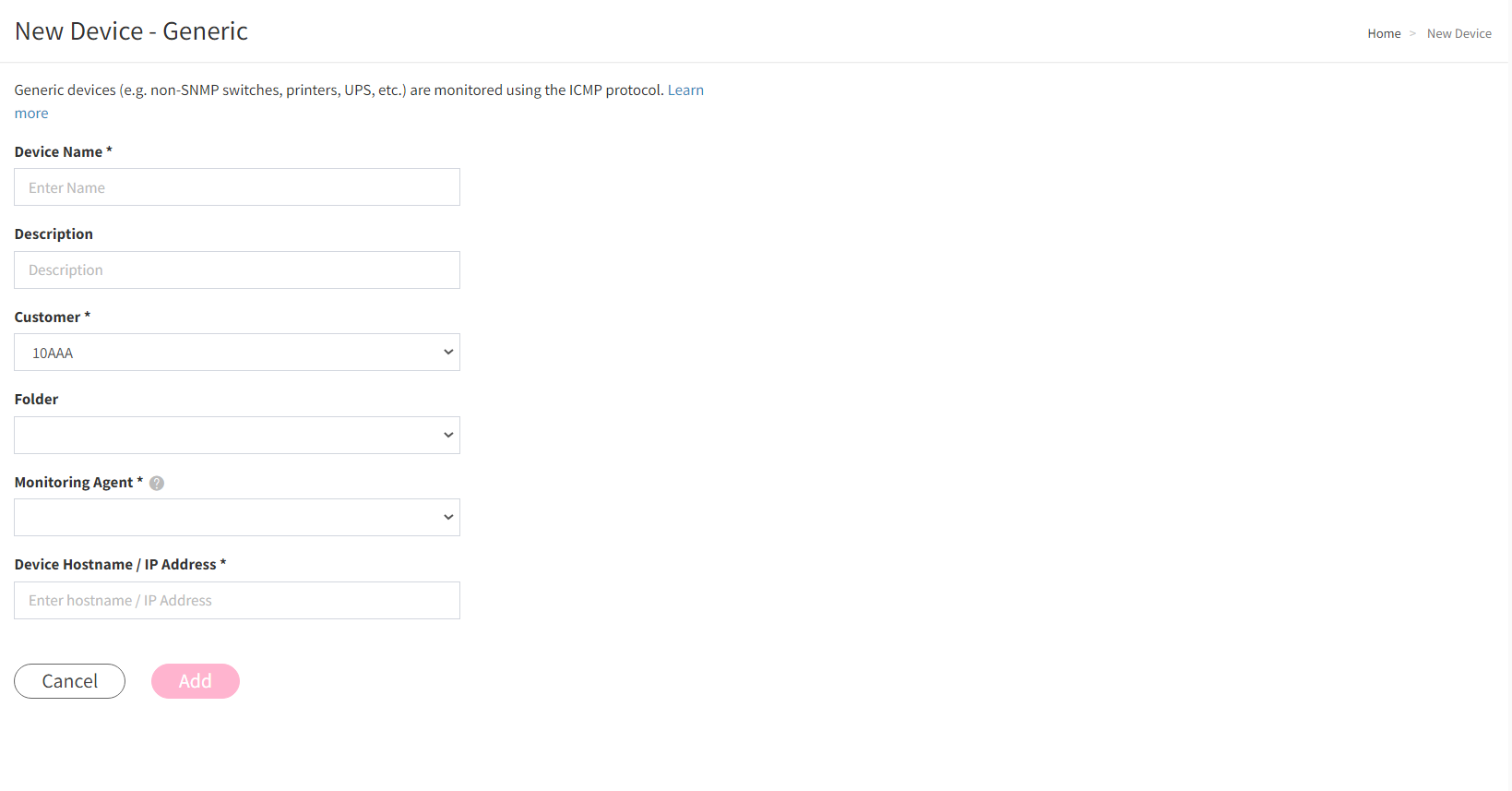The height and width of the screenshot is (791, 1512).
Task: Click the Customer dropdown chevron arrow
Action: (x=448, y=353)
